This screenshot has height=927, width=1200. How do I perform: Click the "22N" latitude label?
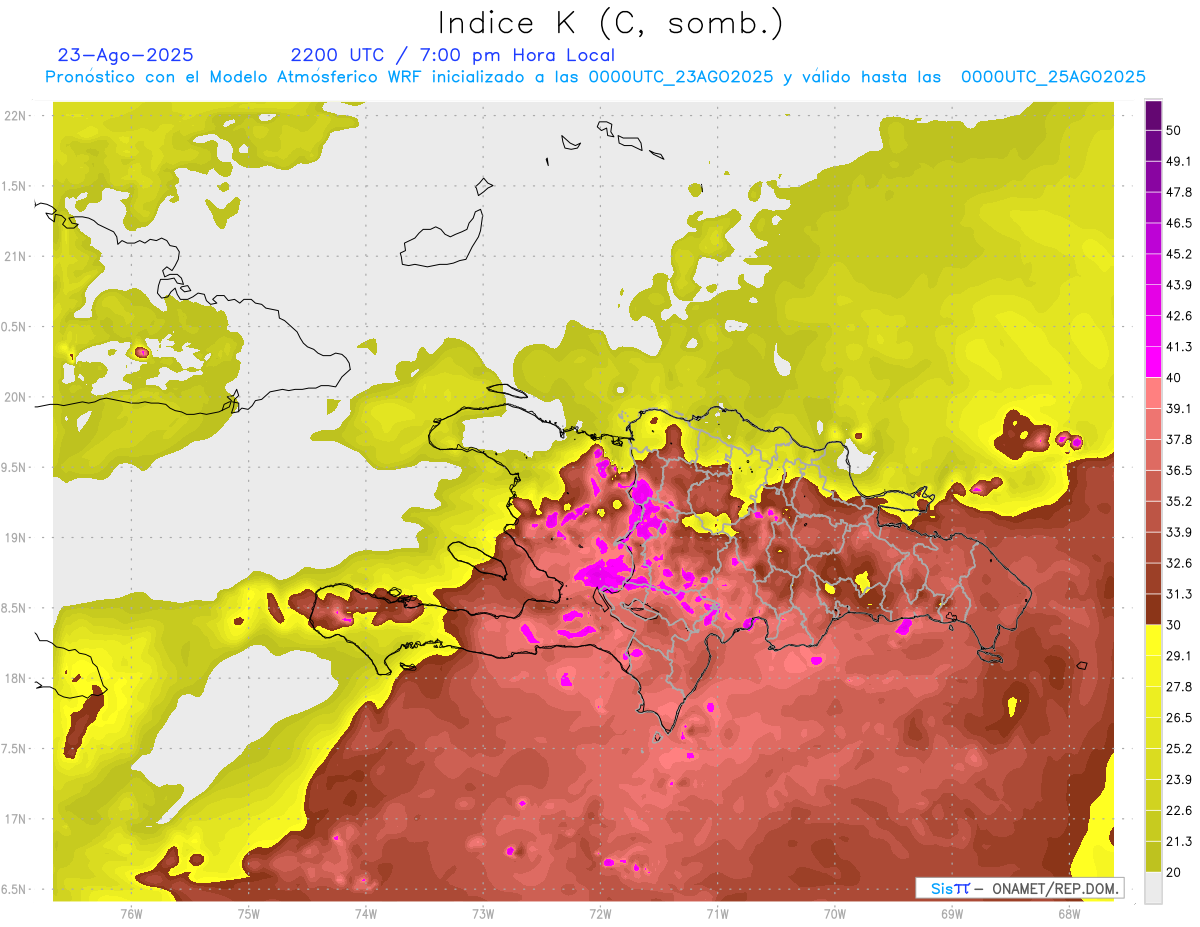point(14,115)
